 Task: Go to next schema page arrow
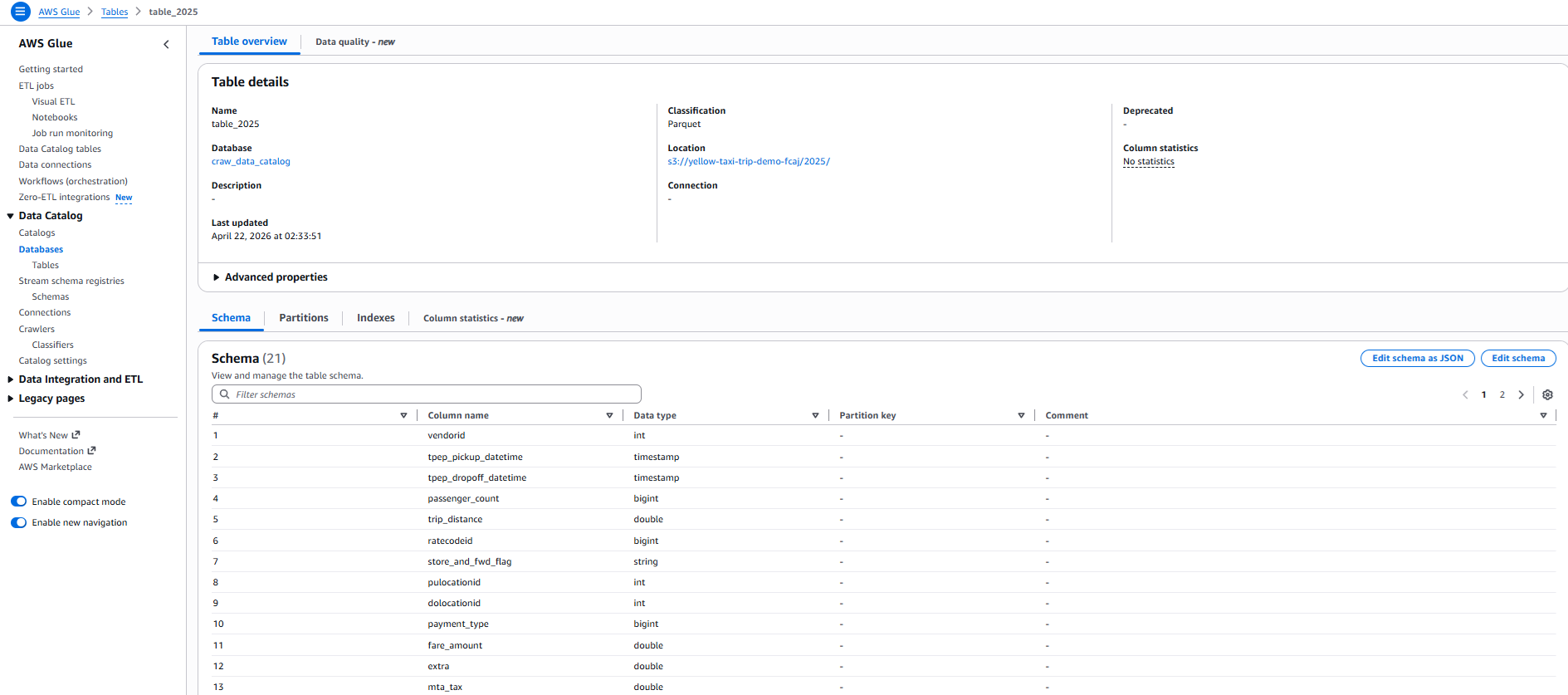1521,395
